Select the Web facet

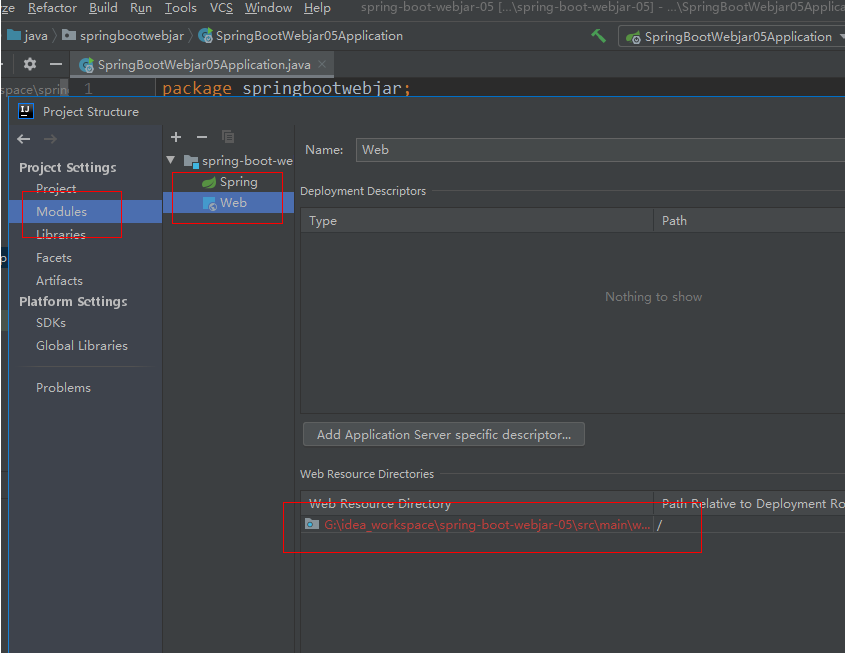[x=228, y=203]
